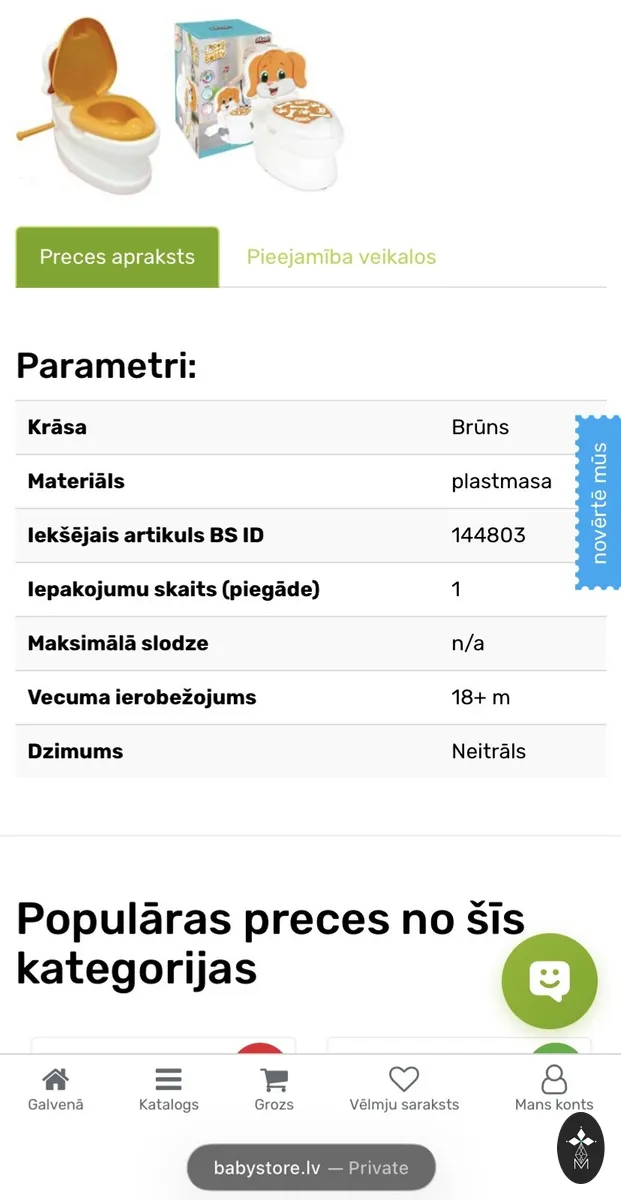Image resolution: width=621 pixels, height=1200 pixels.
Task: Tap the dark floating badge icon at bottom right
Action: click(581, 1147)
